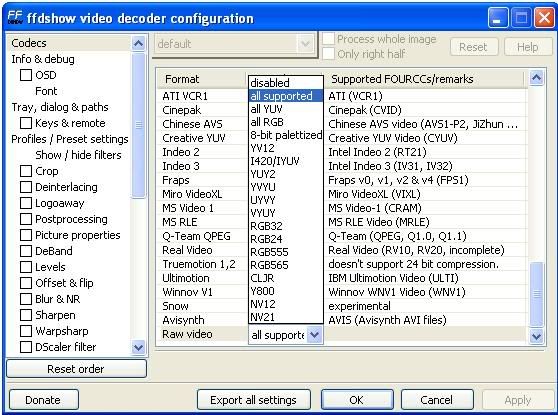Enable the Sharpen filter checkbox
The image size is (558, 415).
pos(26,315)
